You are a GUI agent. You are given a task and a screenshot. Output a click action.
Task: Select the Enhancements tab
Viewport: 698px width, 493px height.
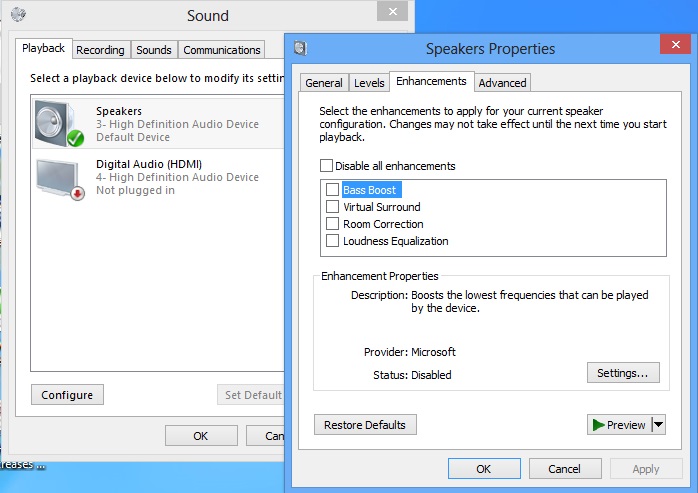pos(431,81)
